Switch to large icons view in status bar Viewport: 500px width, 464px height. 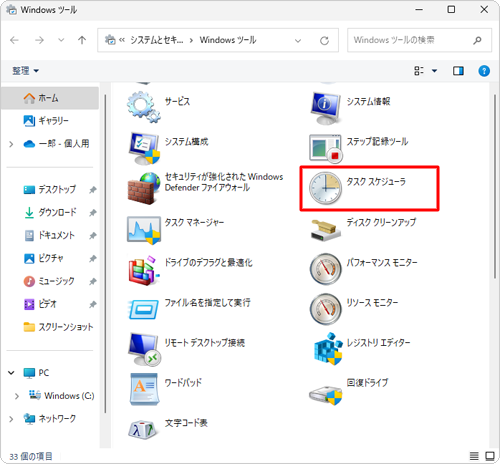pos(490,456)
